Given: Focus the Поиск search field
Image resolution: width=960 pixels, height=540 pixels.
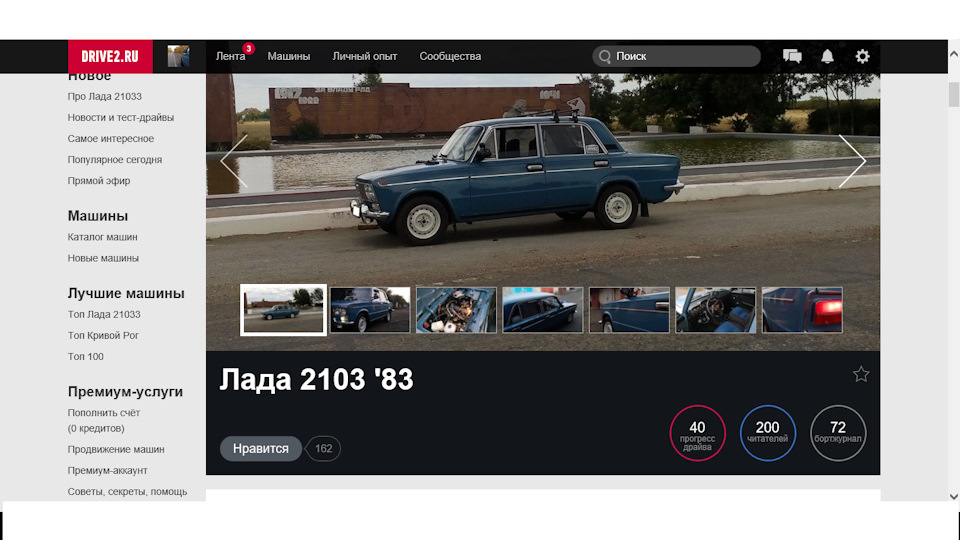Looking at the screenshot, I should (676, 56).
